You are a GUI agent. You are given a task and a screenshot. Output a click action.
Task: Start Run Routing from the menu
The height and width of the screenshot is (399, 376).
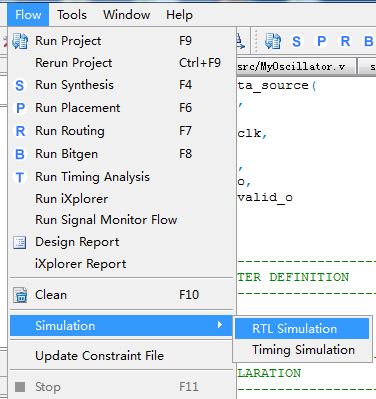(x=122, y=131)
